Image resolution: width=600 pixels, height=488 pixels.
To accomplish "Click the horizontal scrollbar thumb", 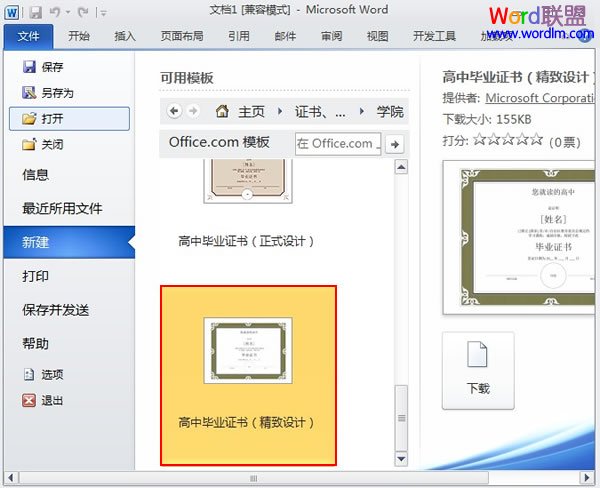I will (254, 478).
